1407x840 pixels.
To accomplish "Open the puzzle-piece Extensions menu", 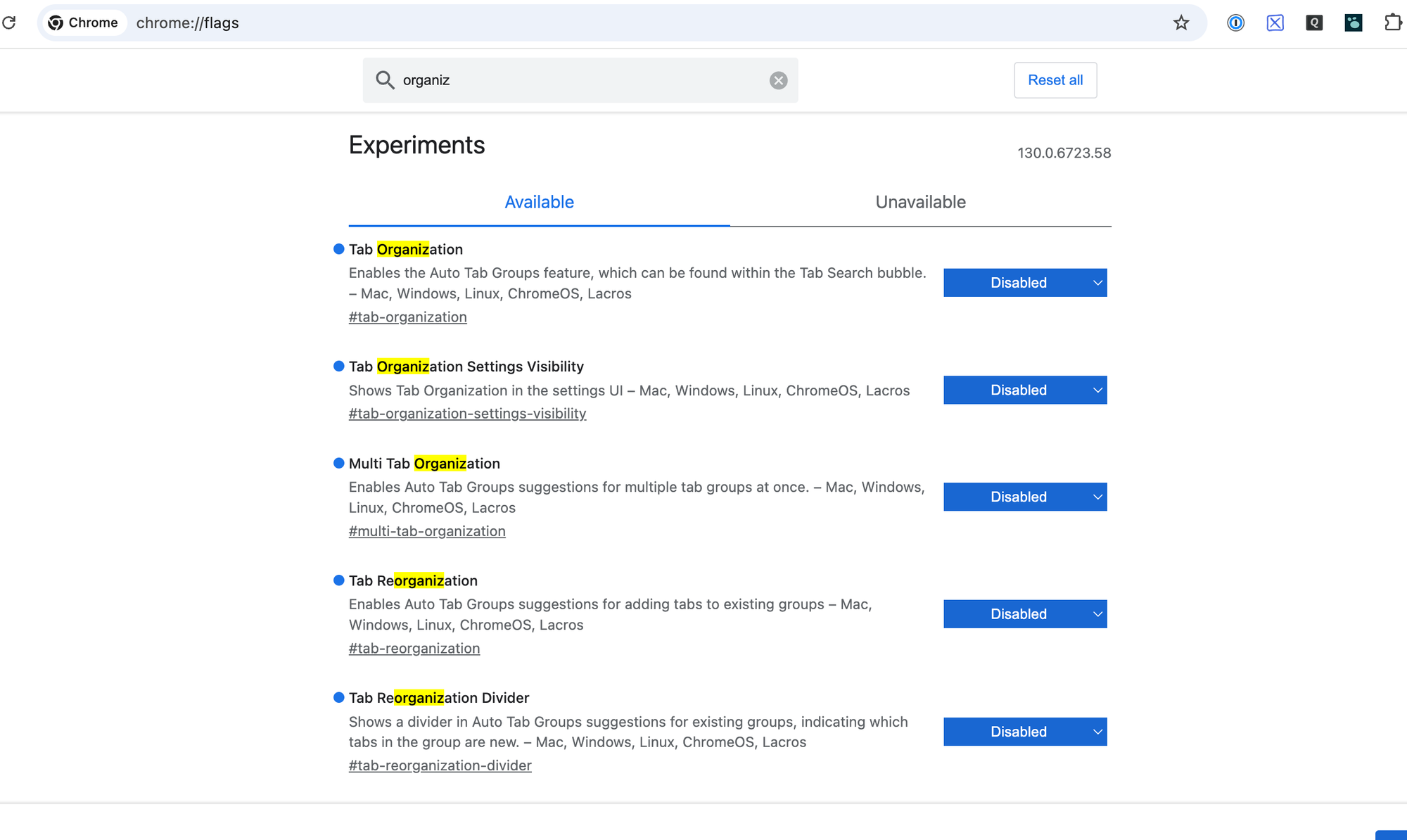I will tap(1392, 23).
